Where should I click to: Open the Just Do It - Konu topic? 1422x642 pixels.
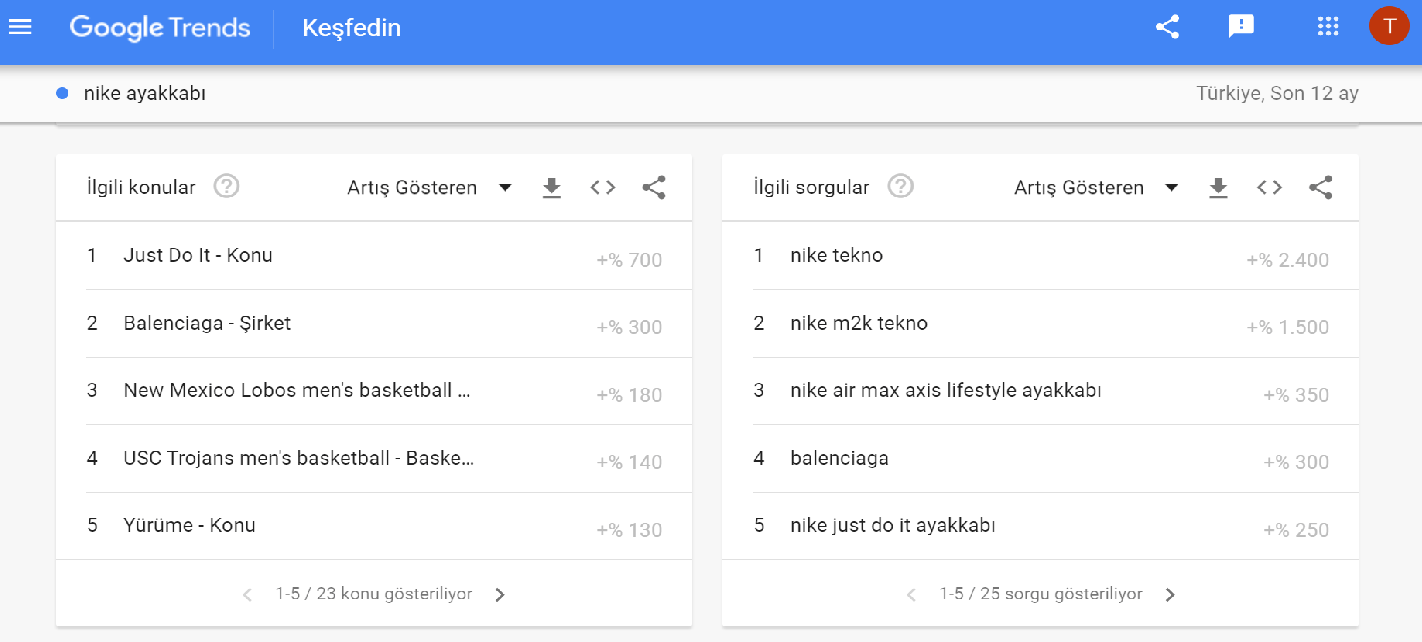198,255
